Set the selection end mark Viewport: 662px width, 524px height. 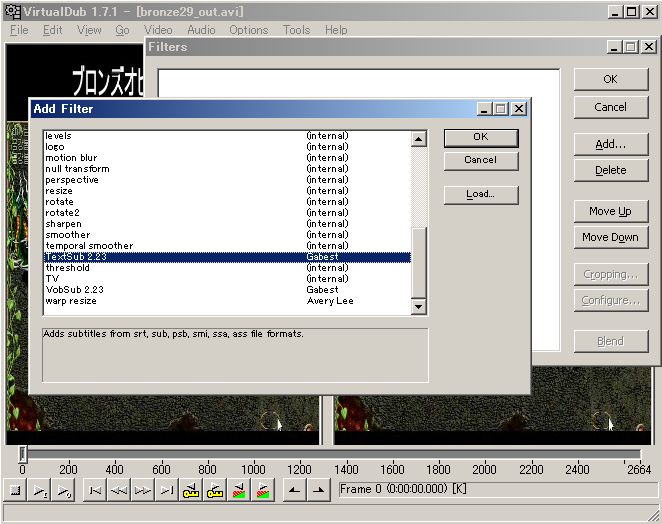click(x=319, y=490)
